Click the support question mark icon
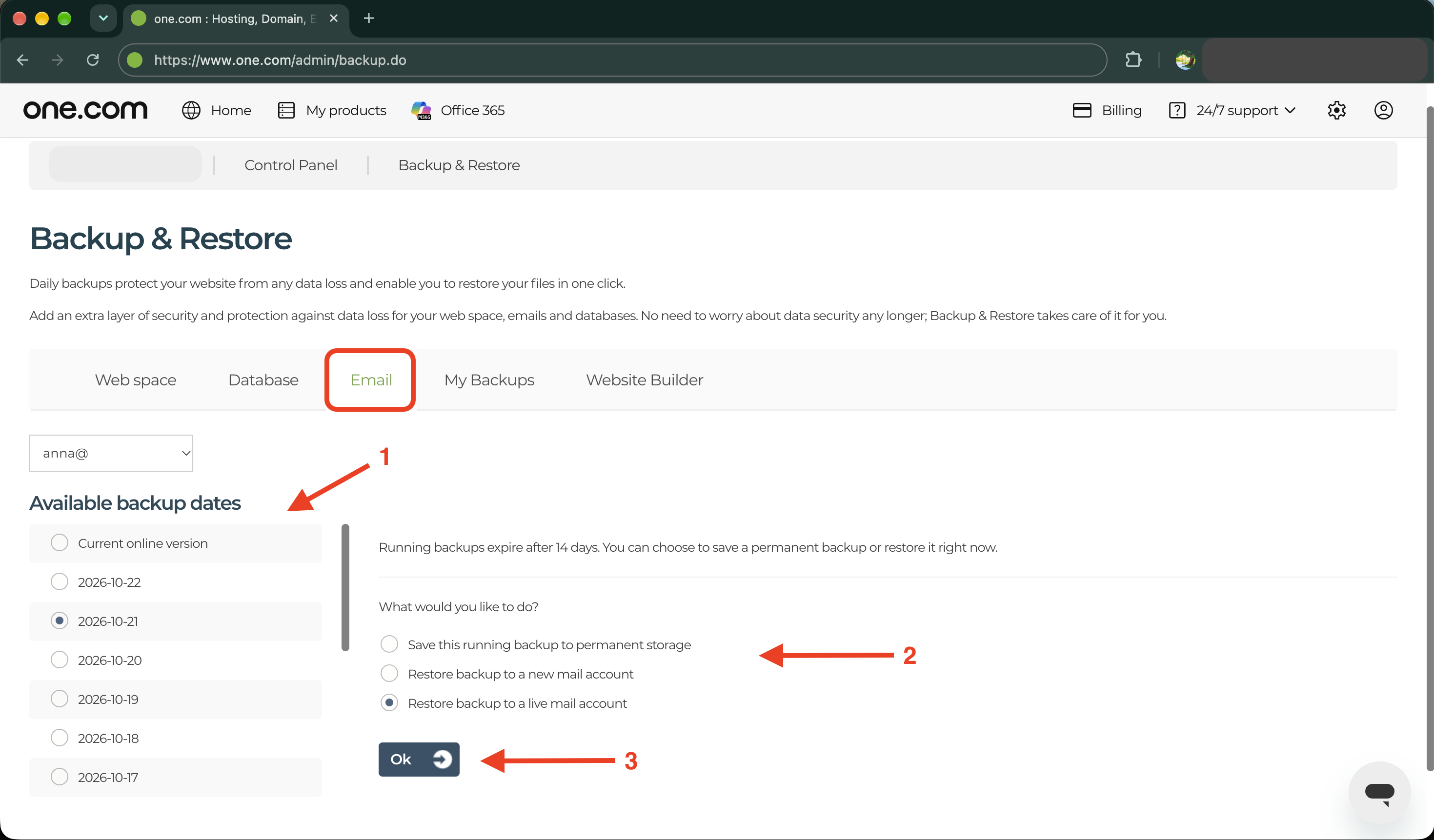 pos(1177,110)
